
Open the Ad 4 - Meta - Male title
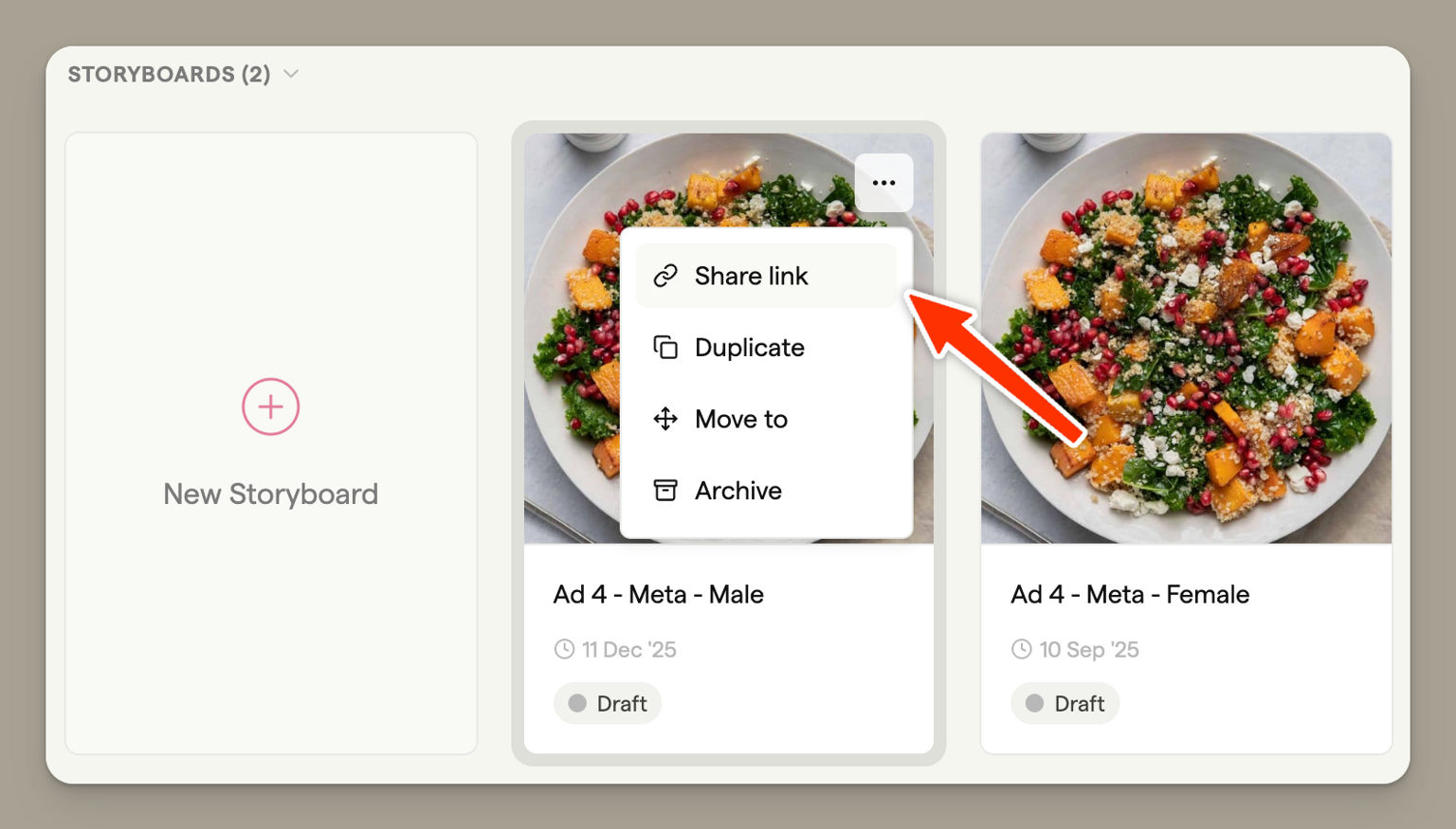coord(658,594)
